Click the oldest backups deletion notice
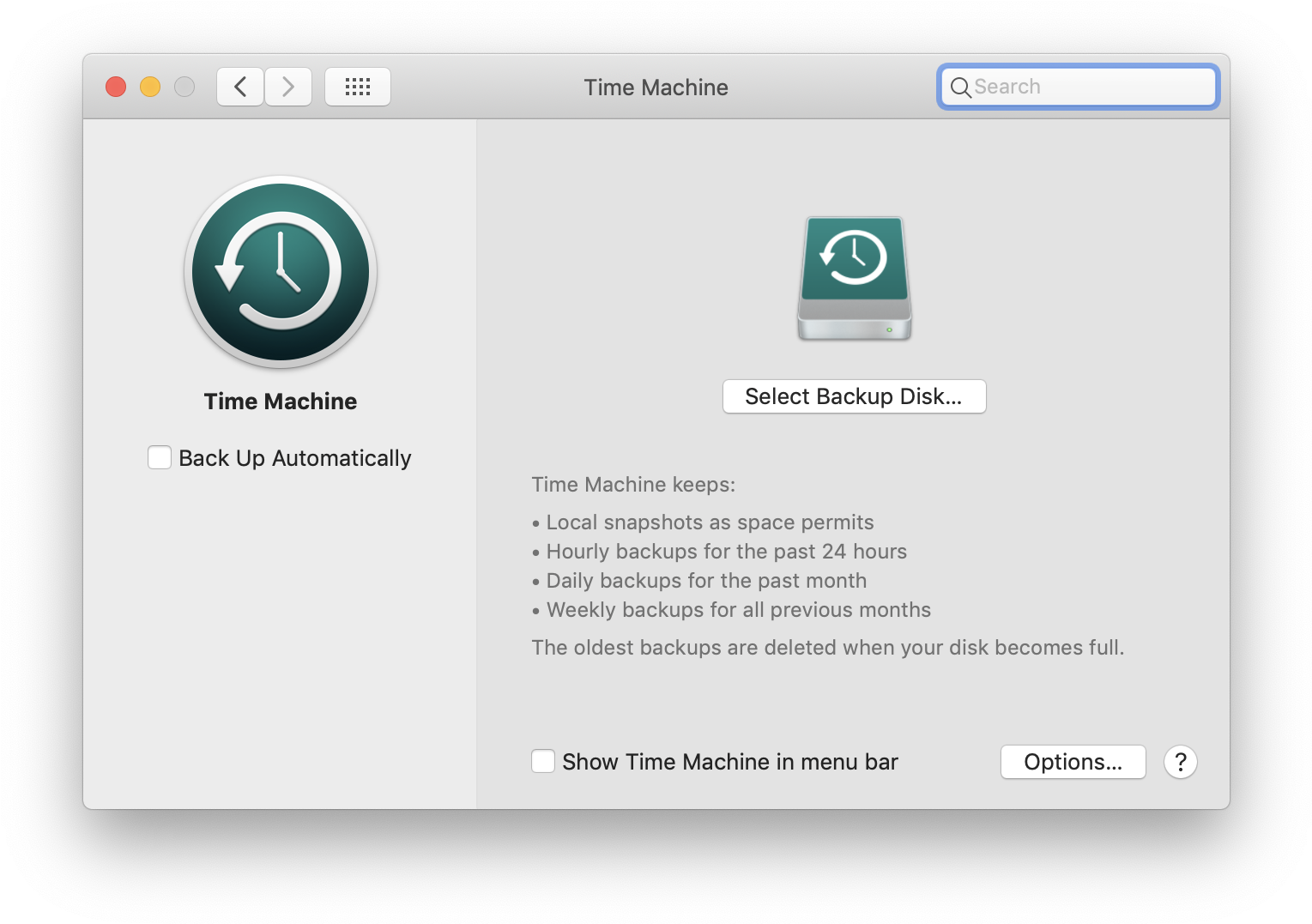The width and height of the screenshot is (1312, 924). [828, 648]
